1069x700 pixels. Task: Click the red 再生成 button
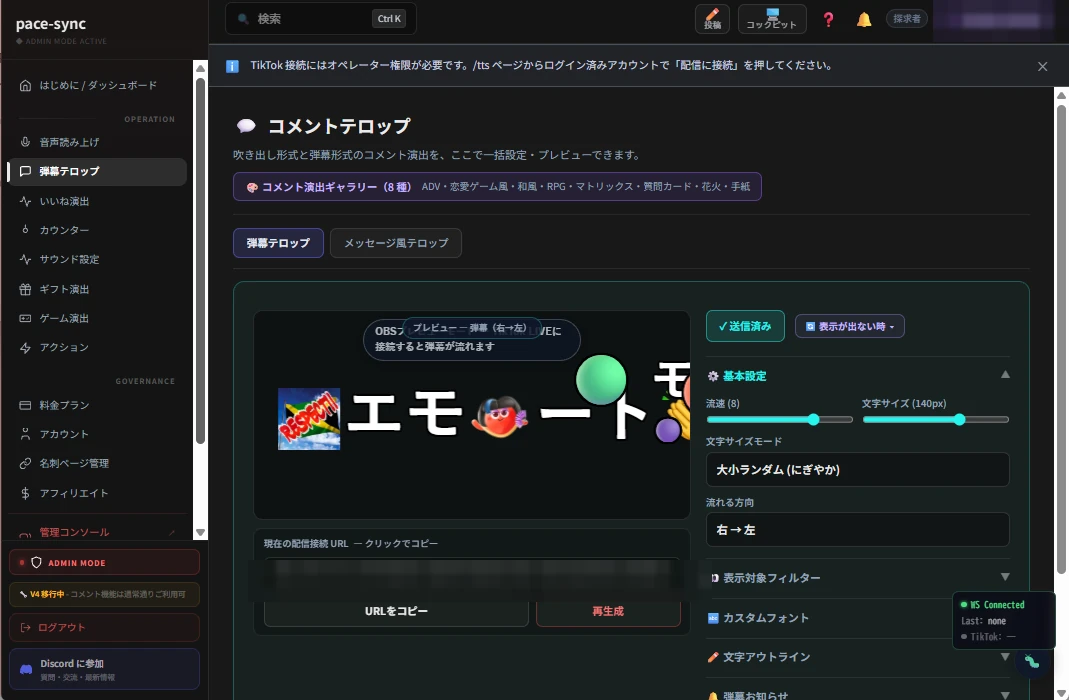608,611
